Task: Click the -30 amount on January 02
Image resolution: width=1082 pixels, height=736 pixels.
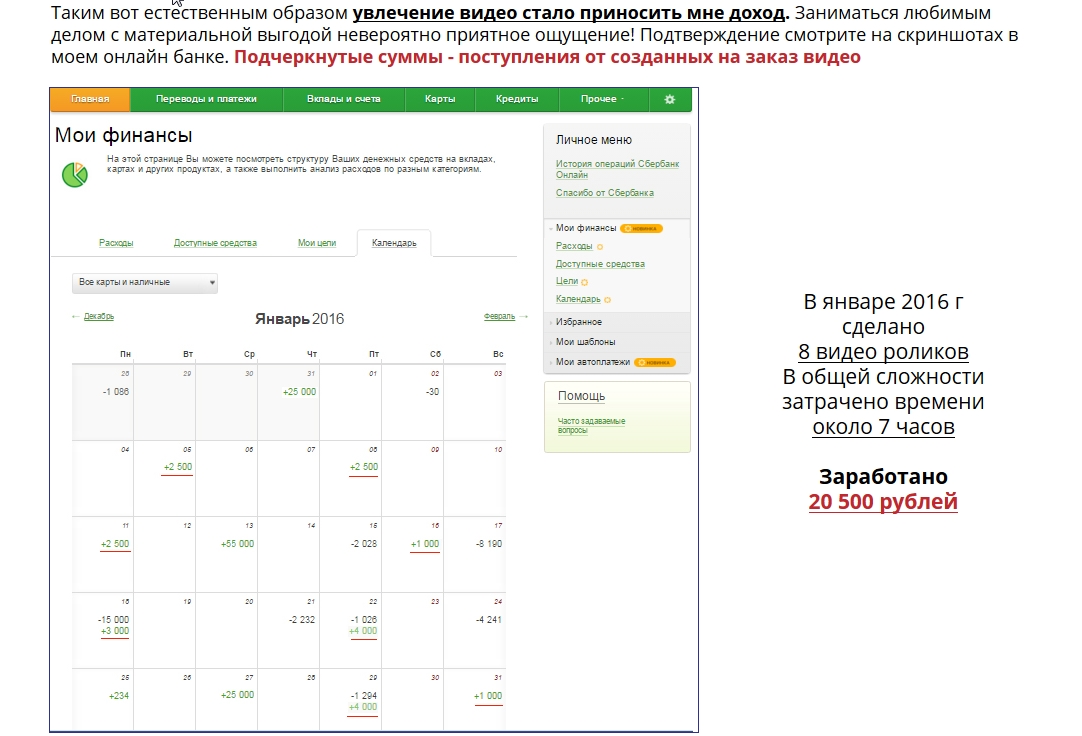Action: point(433,392)
